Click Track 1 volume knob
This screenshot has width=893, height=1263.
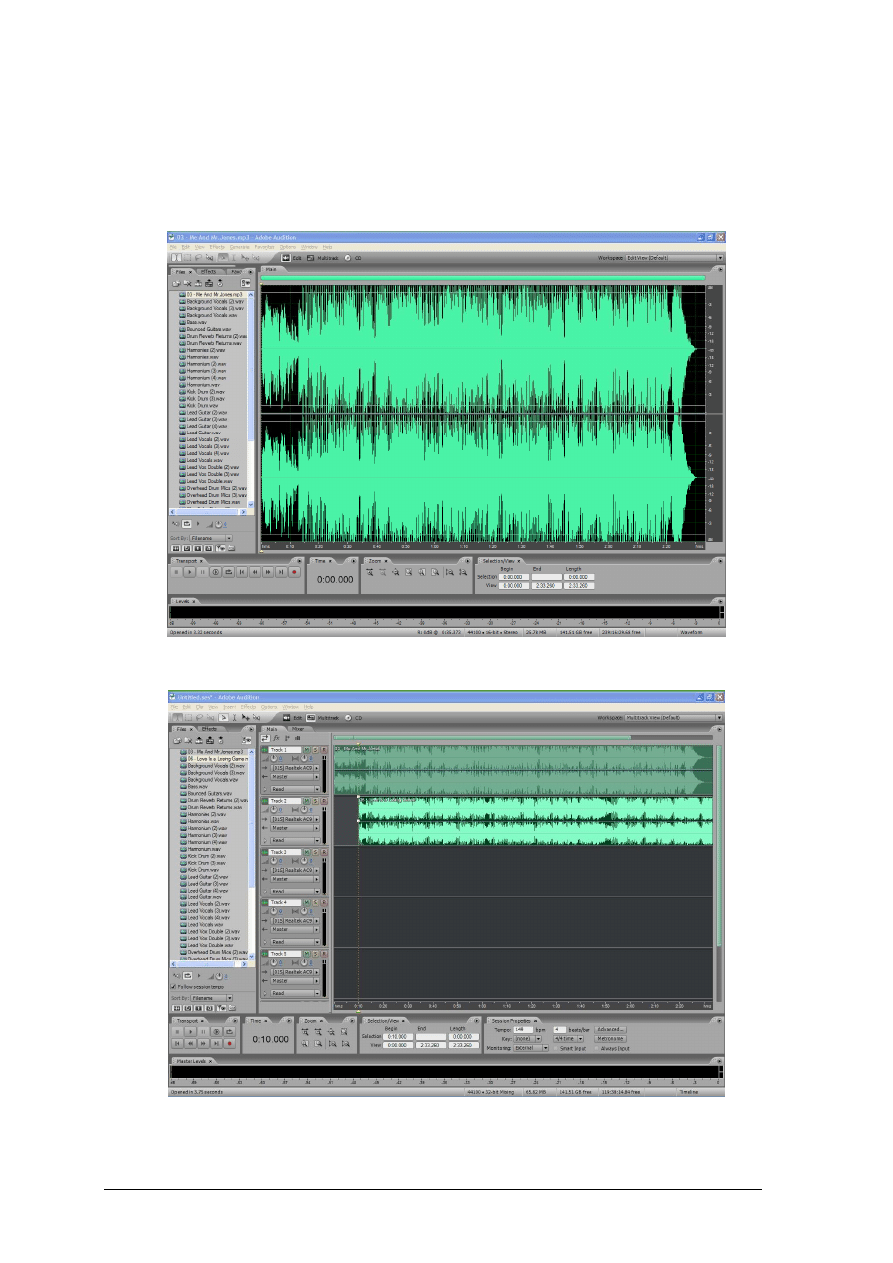pyautogui.click(x=273, y=759)
